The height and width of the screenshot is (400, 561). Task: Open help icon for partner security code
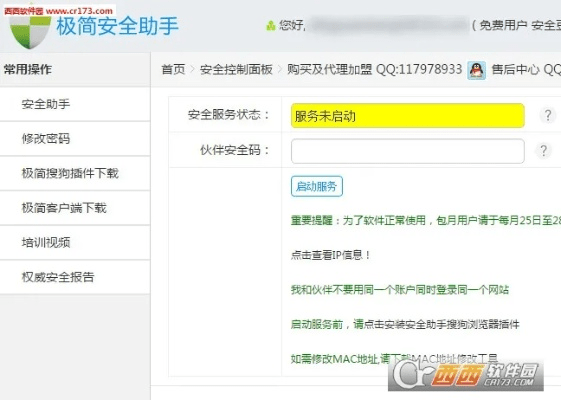pyautogui.click(x=543, y=151)
